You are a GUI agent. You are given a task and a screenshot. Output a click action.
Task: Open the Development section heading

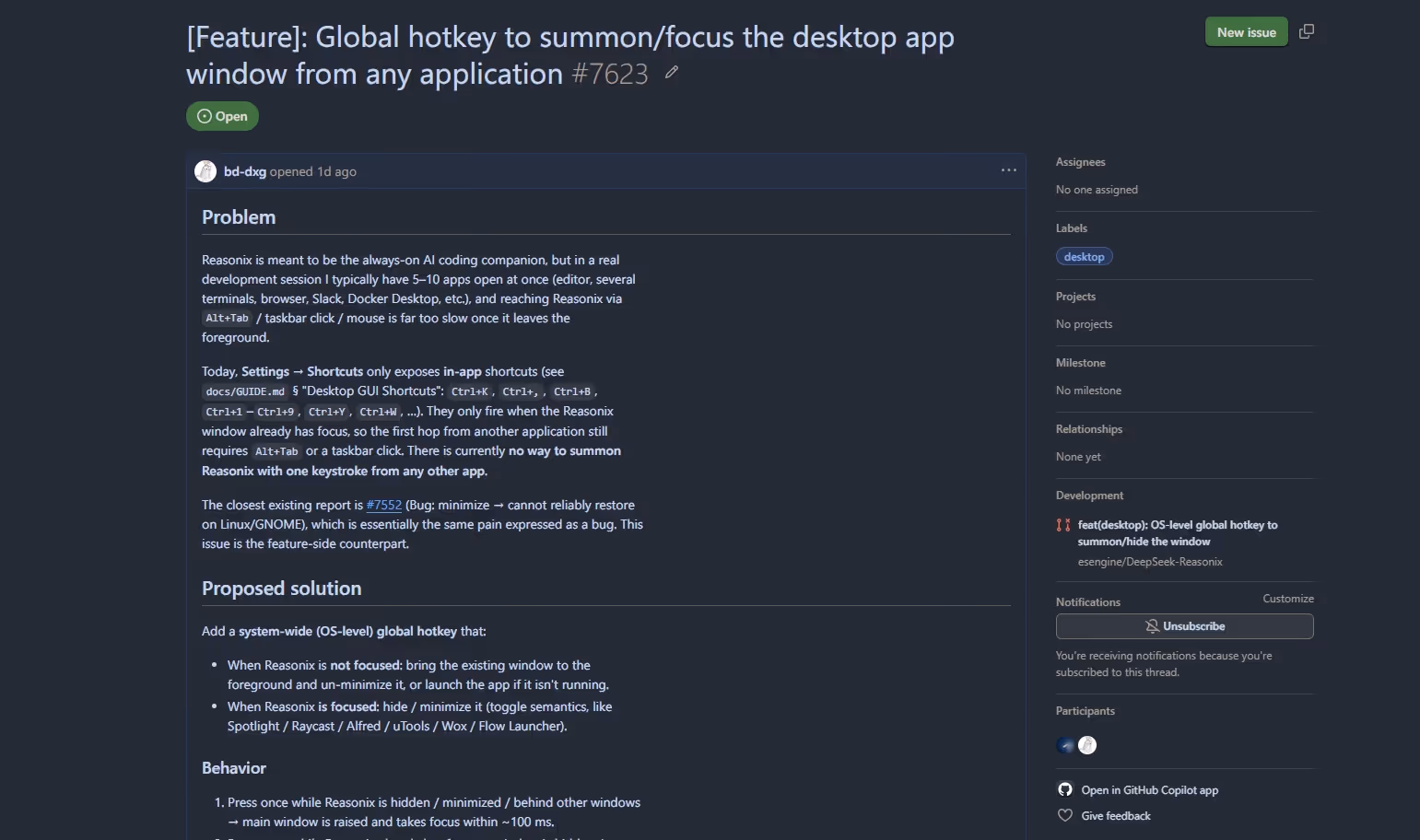(1090, 496)
